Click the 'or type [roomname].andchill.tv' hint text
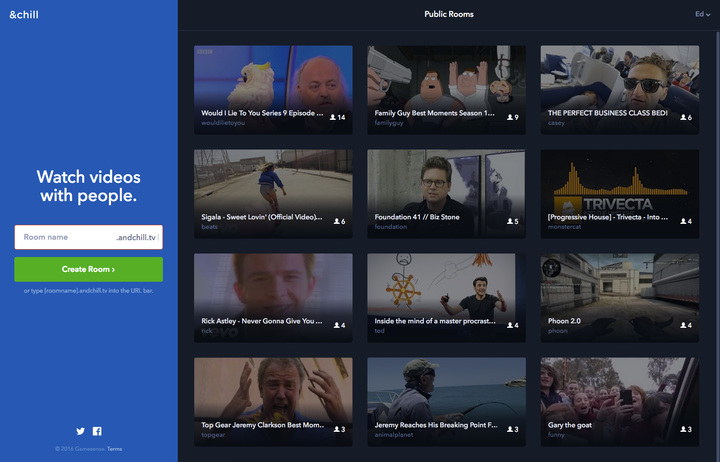Image resolution: width=720 pixels, height=462 pixels. click(89, 291)
